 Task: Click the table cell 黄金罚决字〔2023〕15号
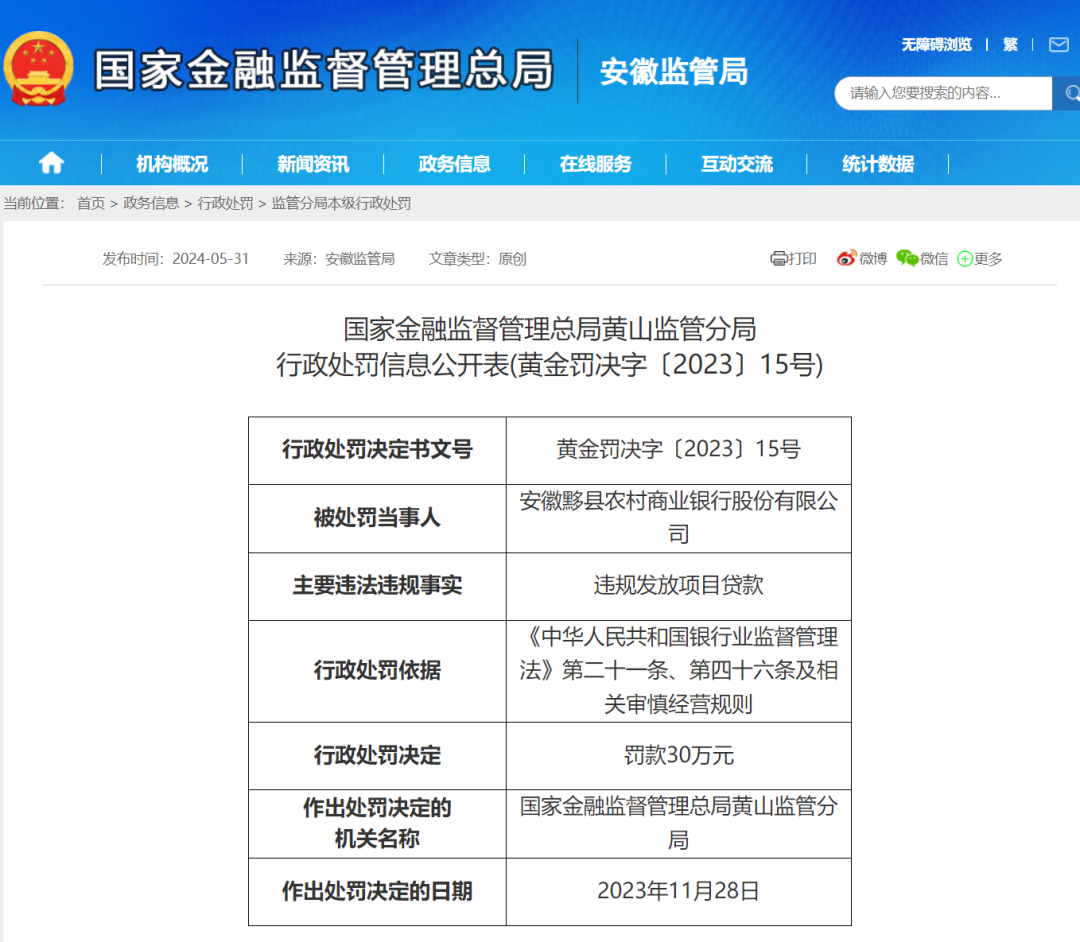[678, 450]
